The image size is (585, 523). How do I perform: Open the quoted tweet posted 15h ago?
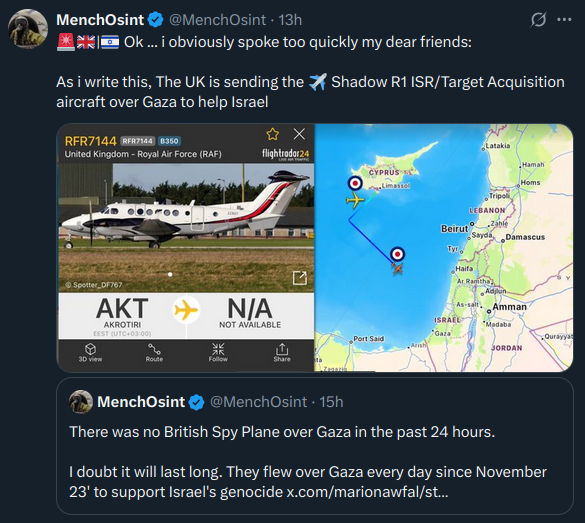click(x=315, y=446)
